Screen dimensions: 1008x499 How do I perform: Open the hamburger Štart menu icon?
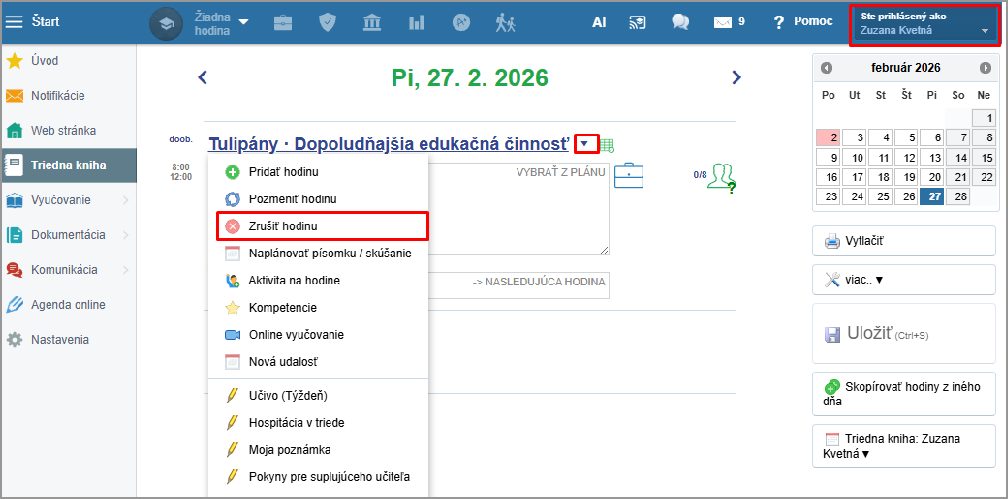click(x=14, y=22)
